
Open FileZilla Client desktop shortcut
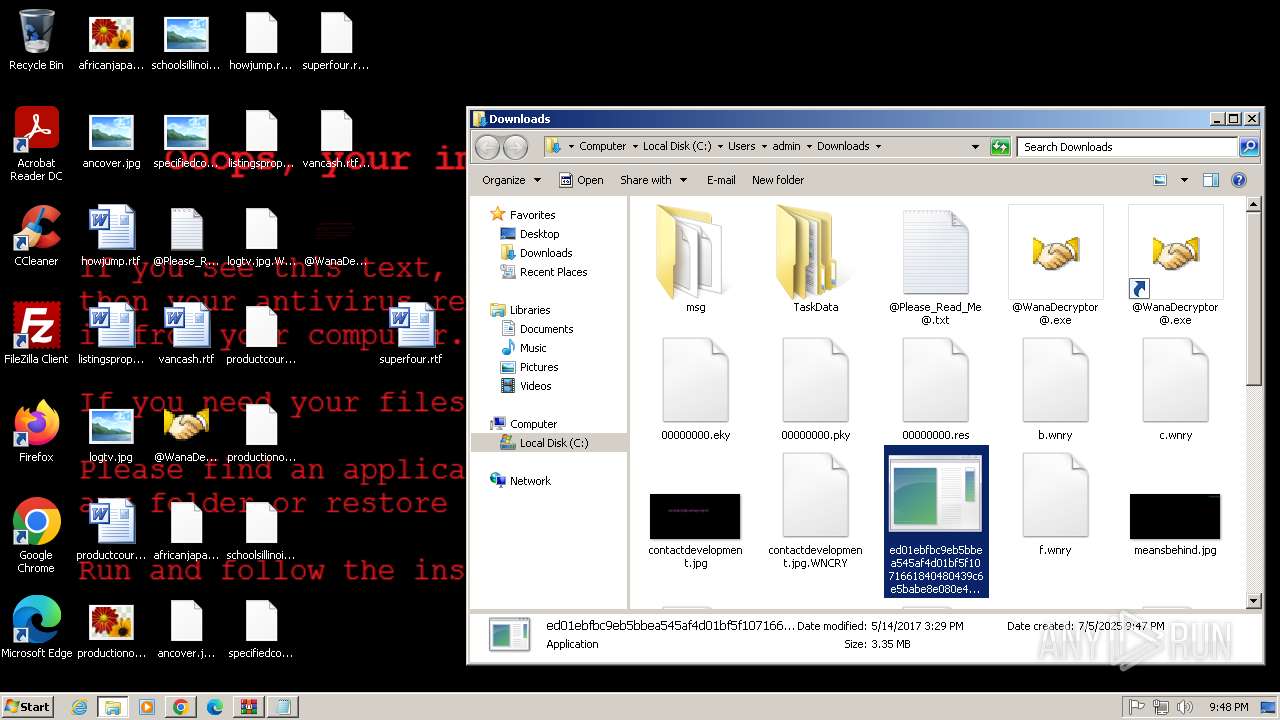pyautogui.click(x=36, y=334)
